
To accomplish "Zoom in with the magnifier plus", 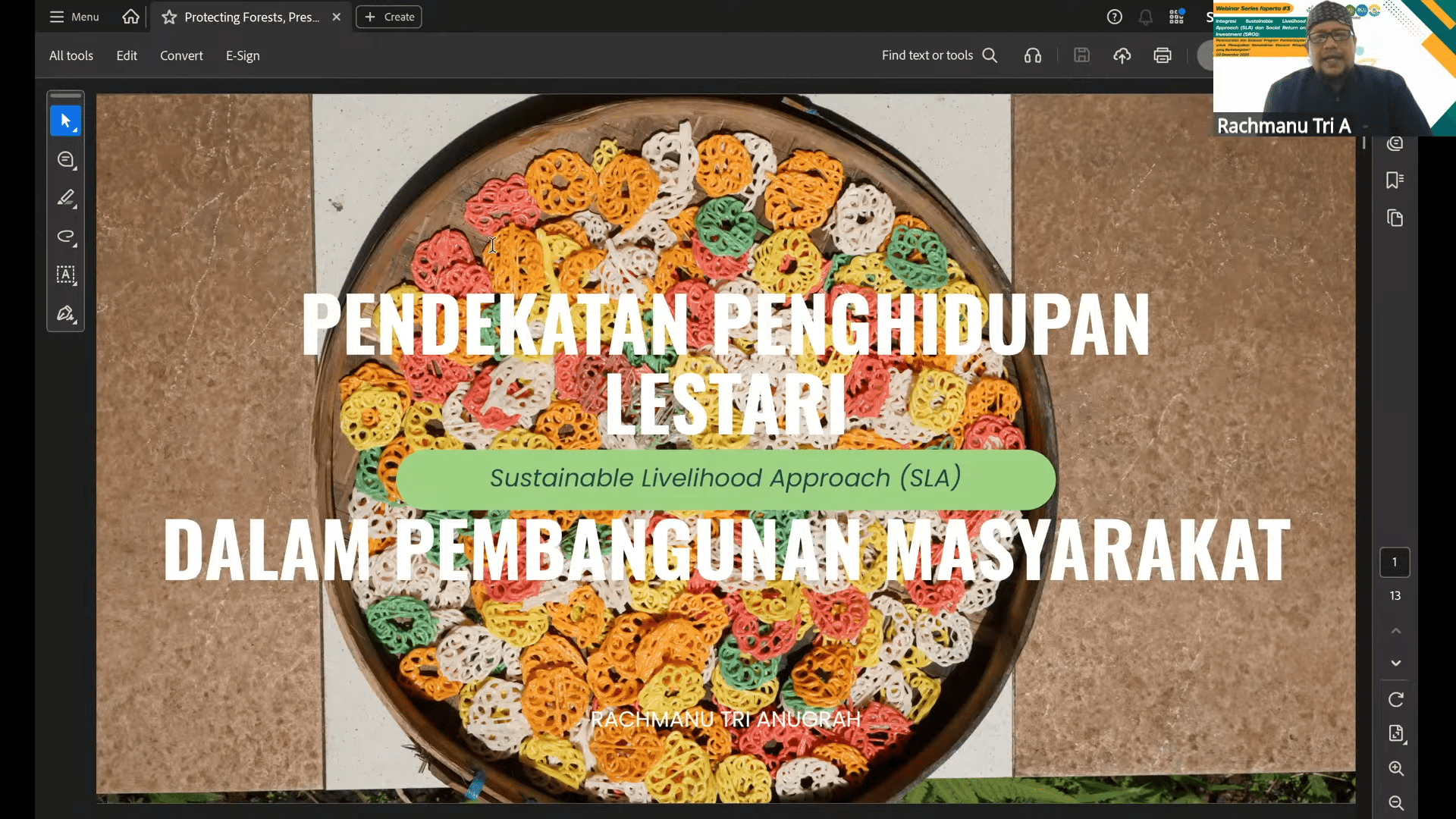I will click(x=1395, y=768).
